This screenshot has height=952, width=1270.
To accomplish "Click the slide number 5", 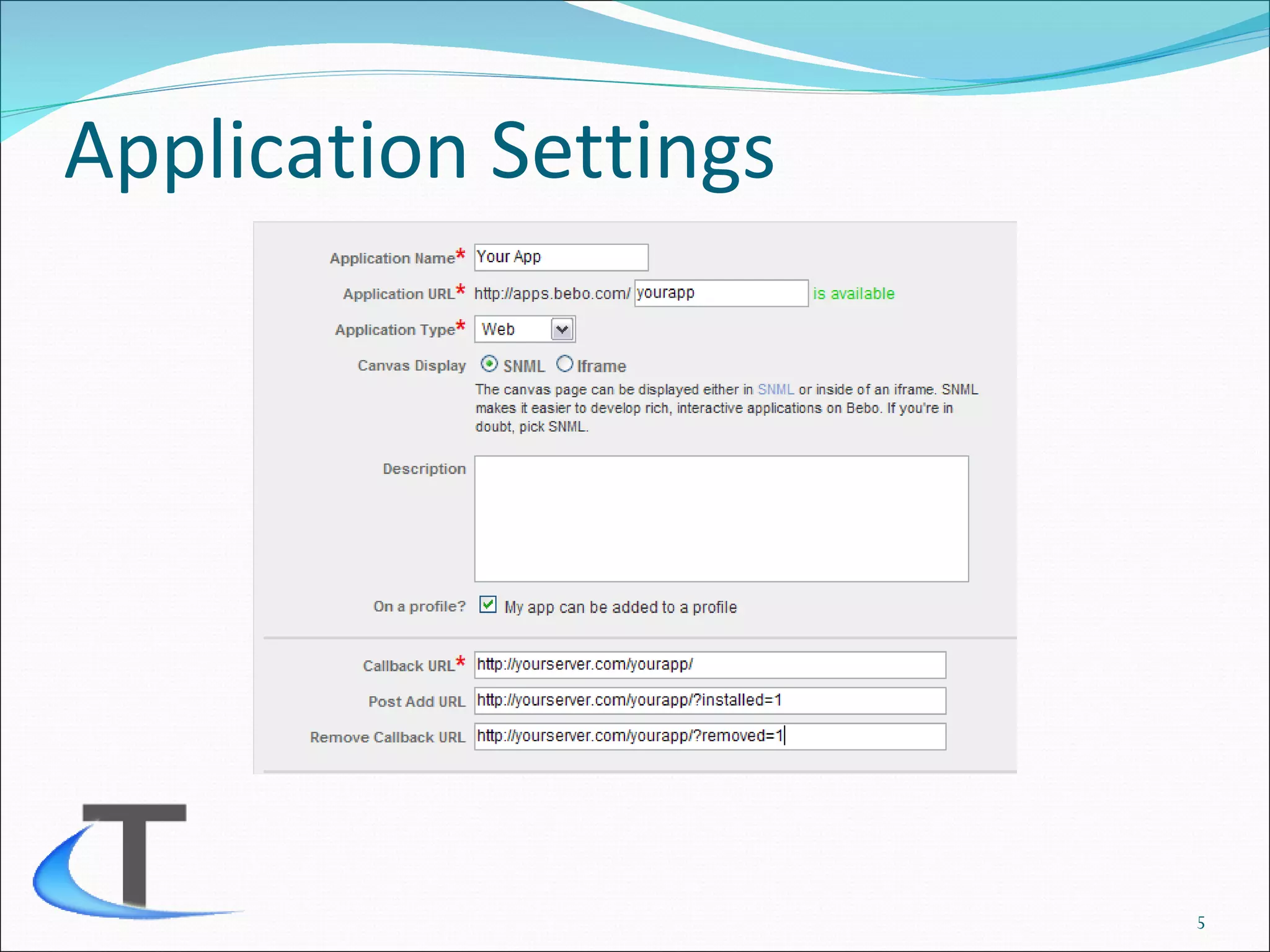I will tap(1201, 923).
